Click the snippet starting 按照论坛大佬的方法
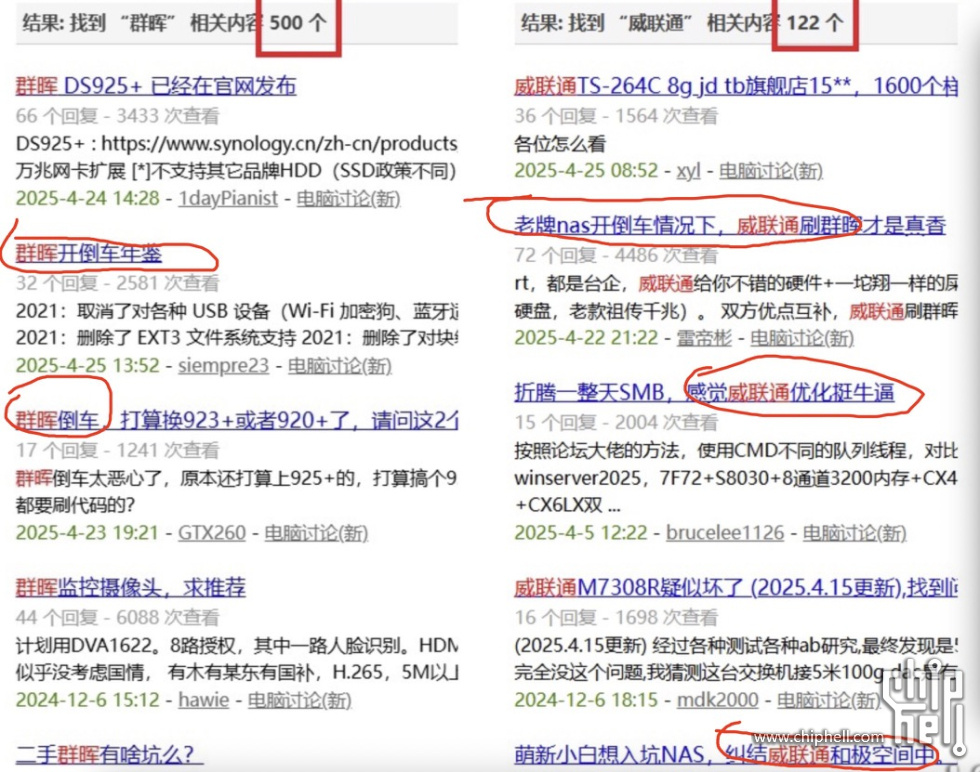This screenshot has height=772, width=980. [736, 450]
